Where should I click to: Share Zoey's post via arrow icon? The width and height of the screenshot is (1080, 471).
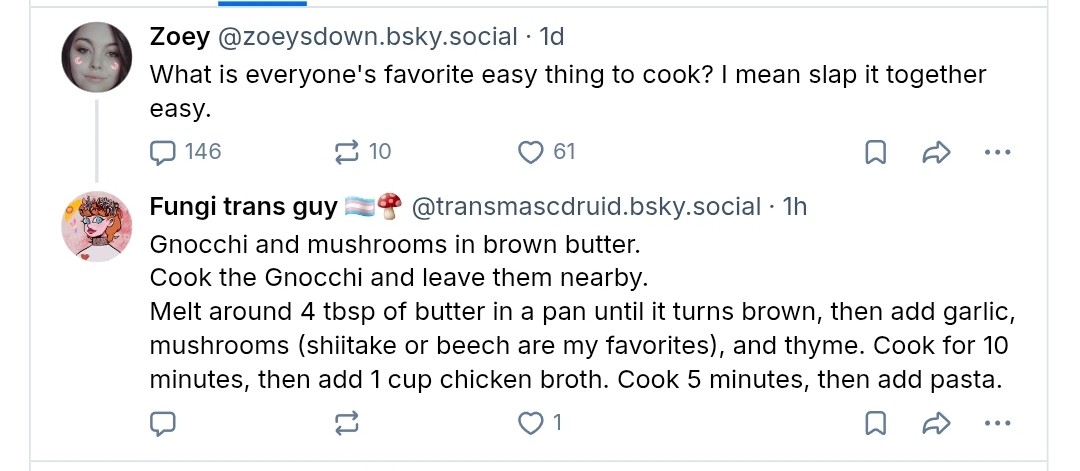click(x=936, y=153)
